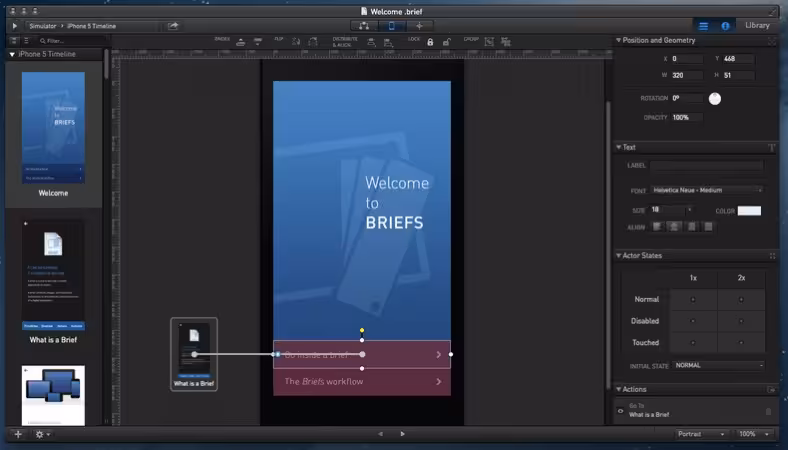Image resolution: width=788 pixels, height=450 pixels.
Task: Select the center text alignment button
Action: tap(674, 227)
